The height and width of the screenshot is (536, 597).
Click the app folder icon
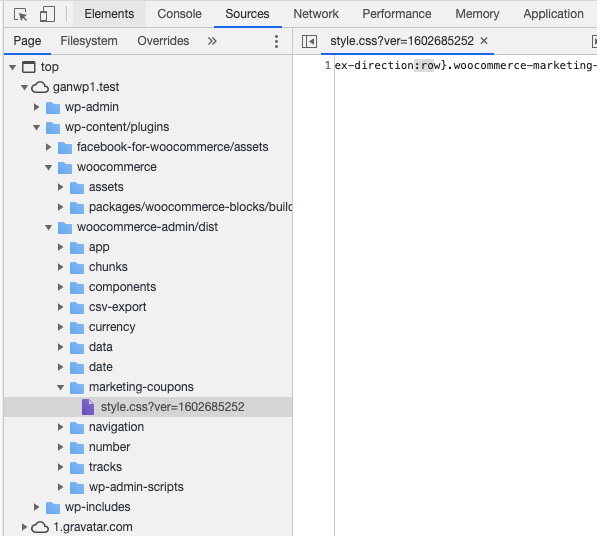77,247
